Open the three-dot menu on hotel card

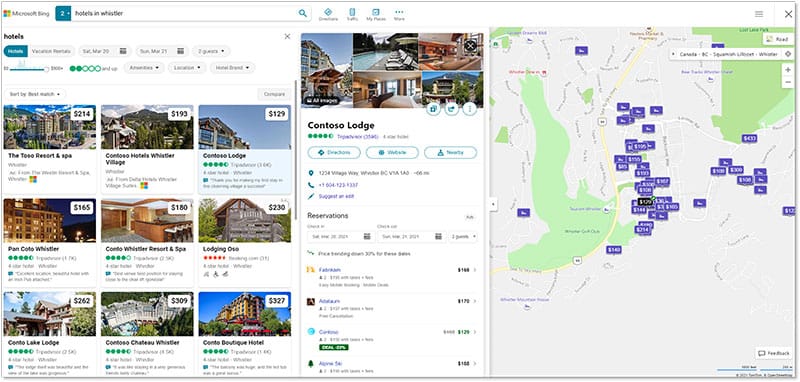point(469,109)
